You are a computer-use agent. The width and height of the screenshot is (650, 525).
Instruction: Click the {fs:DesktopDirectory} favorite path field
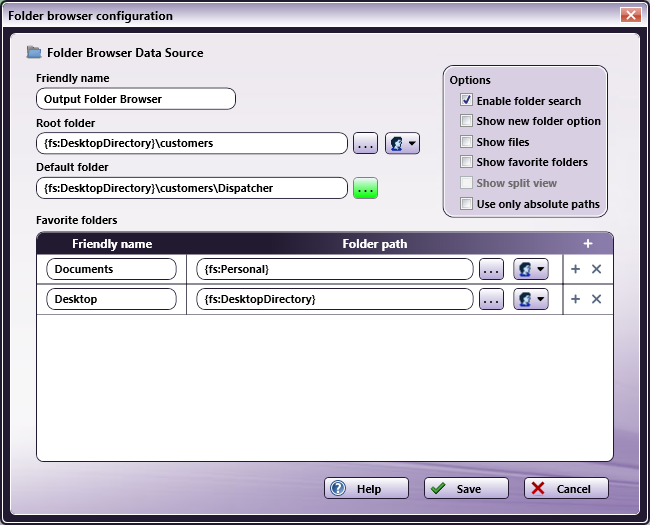click(335, 299)
